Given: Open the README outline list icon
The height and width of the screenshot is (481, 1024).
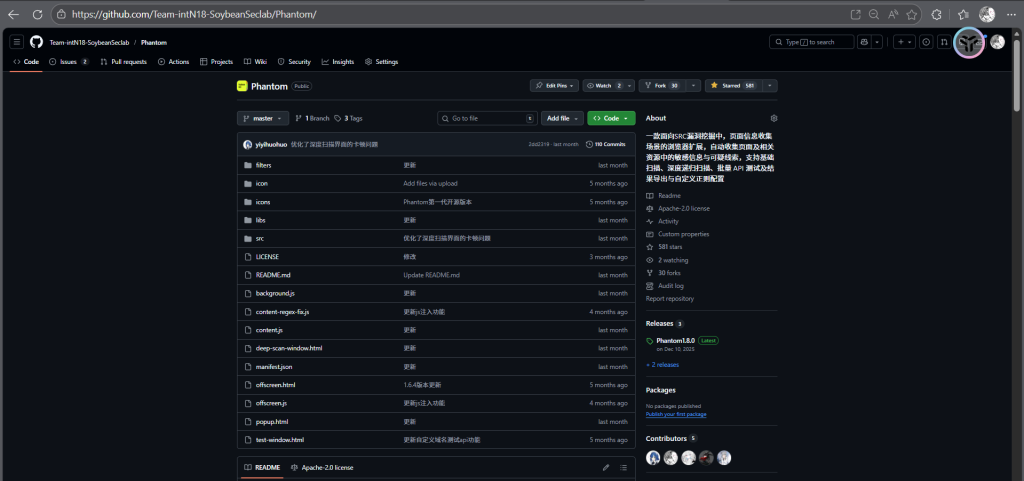Looking at the screenshot, I should (x=624, y=467).
